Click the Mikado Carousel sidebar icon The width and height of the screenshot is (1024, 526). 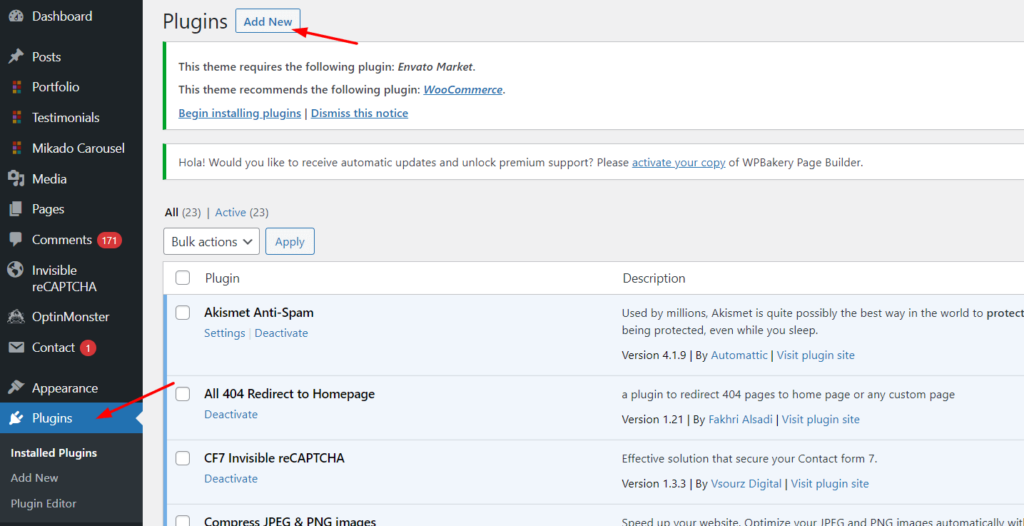coord(16,148)
